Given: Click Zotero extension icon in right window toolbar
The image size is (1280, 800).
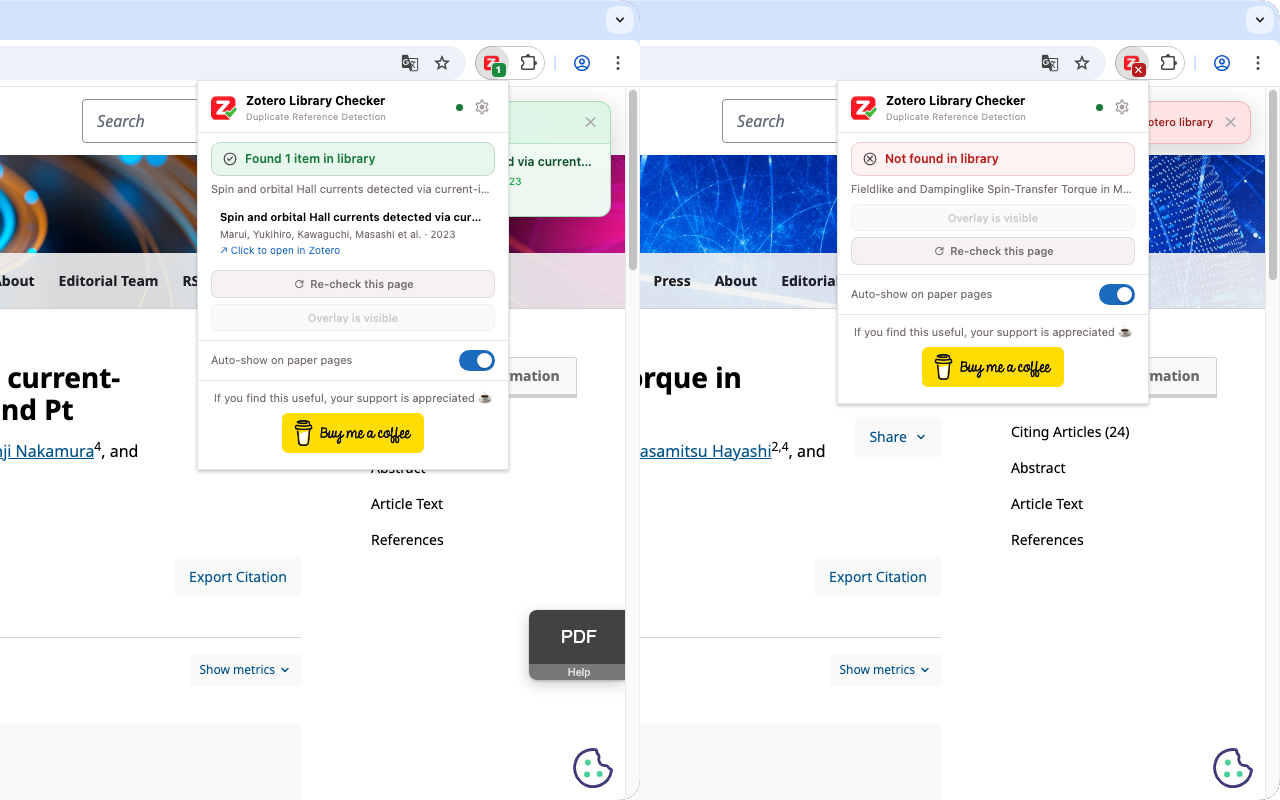Looking at the screenshot, I should coord(1133,64).
